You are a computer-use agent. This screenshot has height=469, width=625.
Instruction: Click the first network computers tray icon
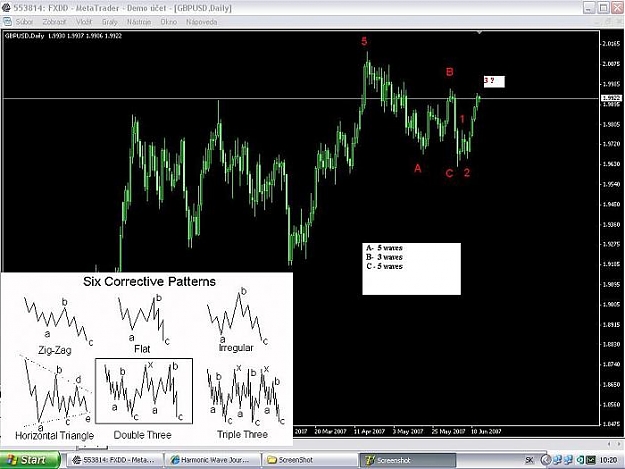557,460
